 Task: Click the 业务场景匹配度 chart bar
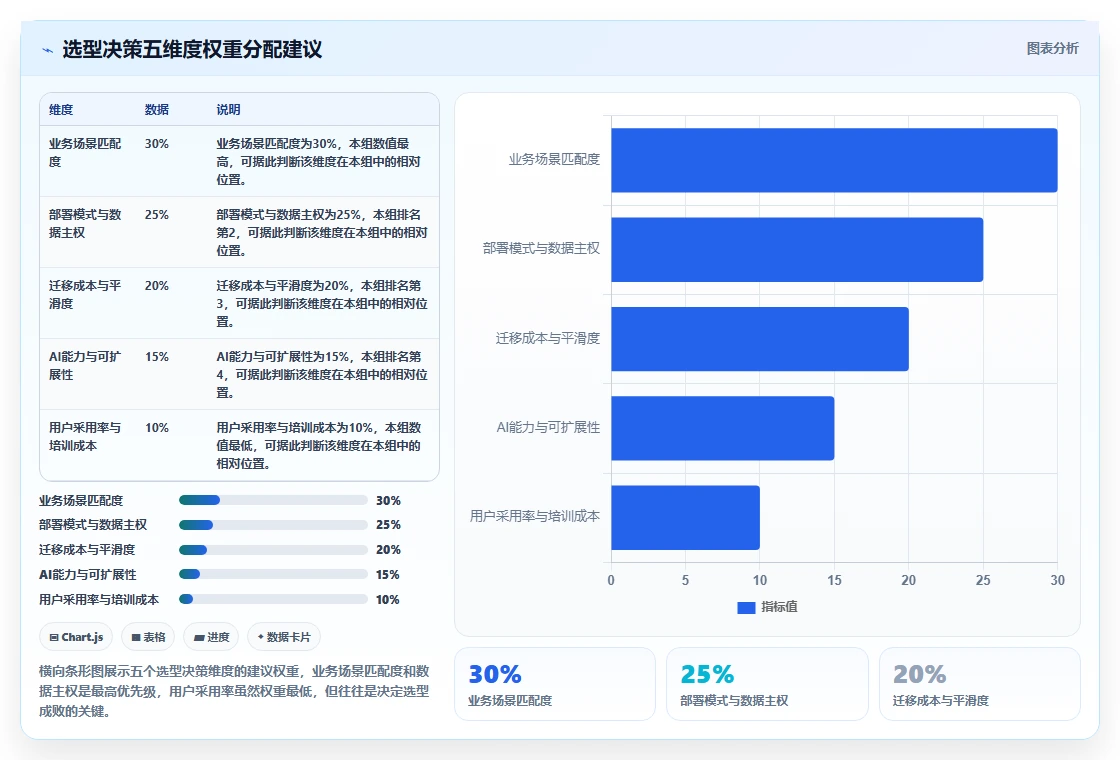pos(834,160)
